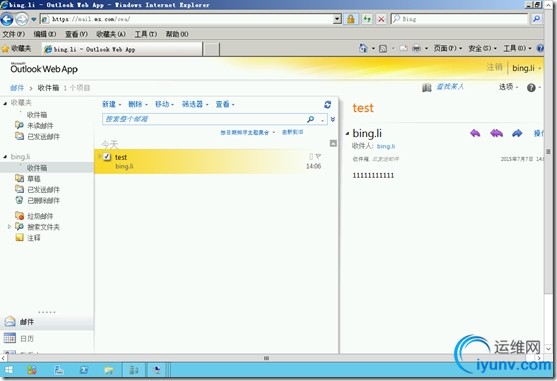
Task: Click the Mail breadcrumb link
Action: tap(17, 88)
